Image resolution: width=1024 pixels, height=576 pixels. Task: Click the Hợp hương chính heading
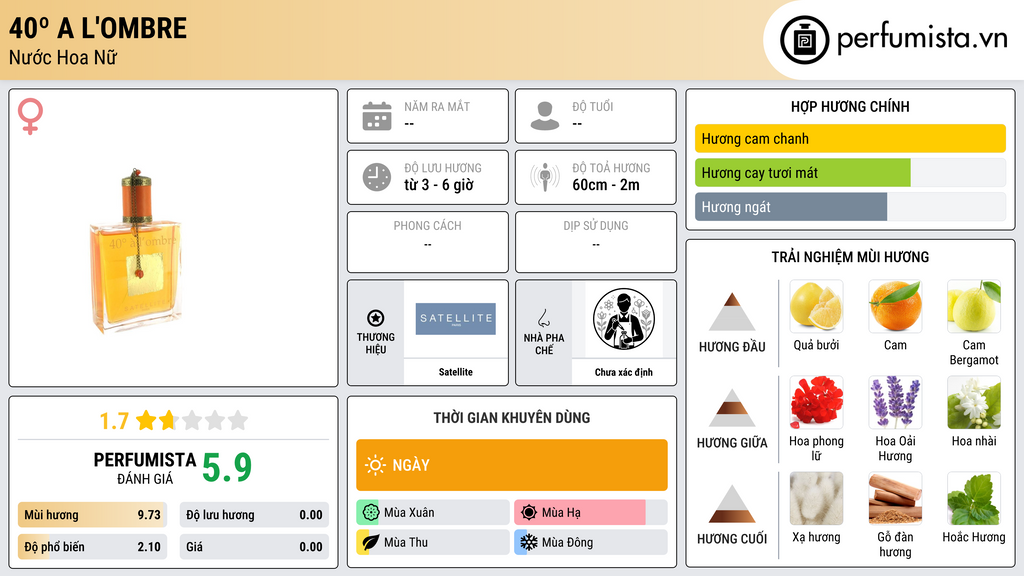(850, 106)
